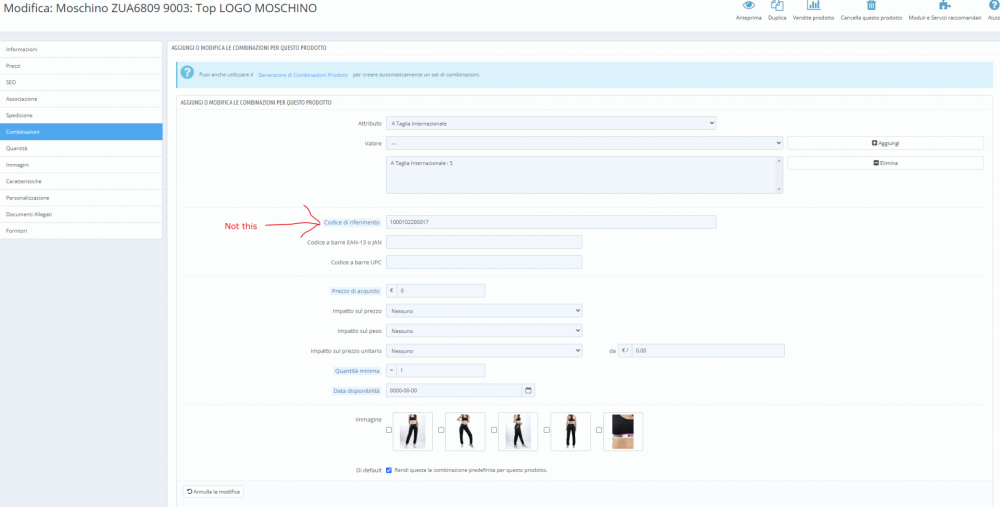Click the unit price 'da' amount field
Image resolution: width=1000 pixels, height=507 pixels.
(708, 351)
